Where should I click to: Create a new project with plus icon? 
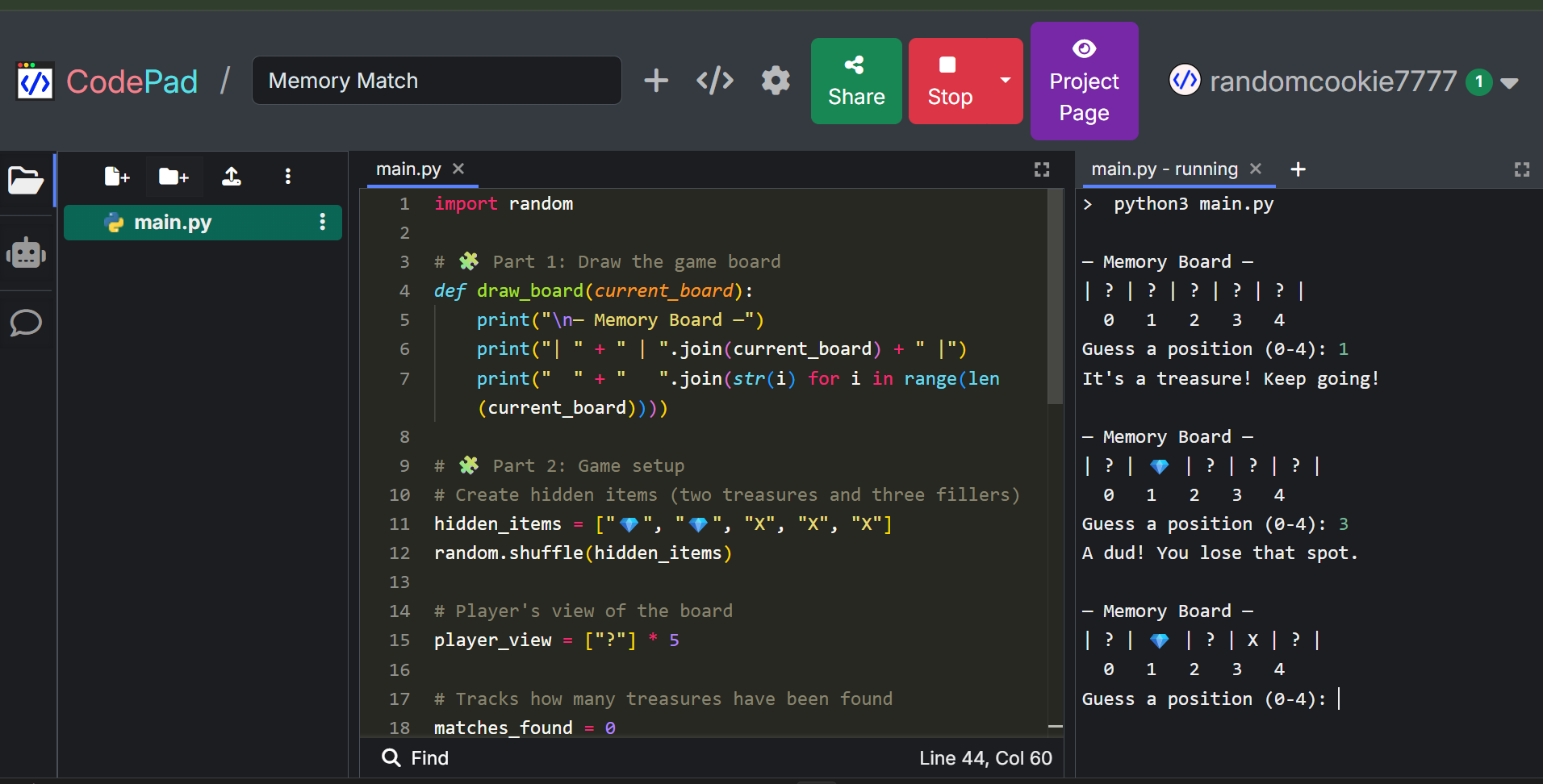coord(656,81)
